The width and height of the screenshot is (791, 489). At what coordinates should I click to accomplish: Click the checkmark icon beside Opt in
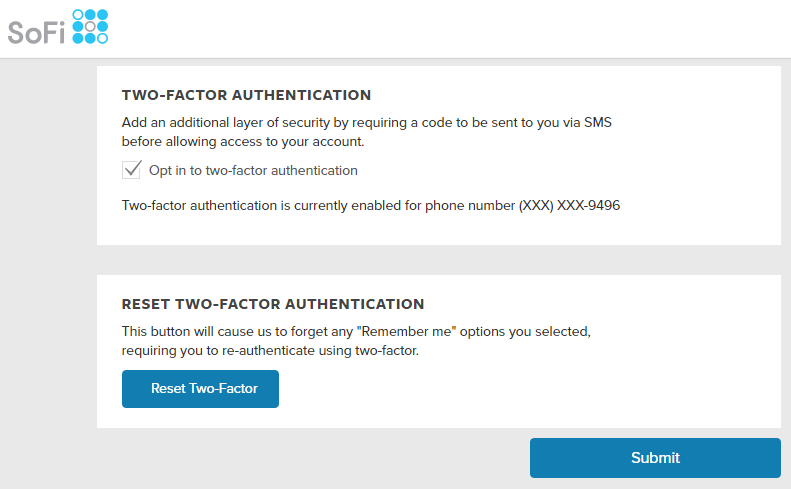tap(132, 170)
